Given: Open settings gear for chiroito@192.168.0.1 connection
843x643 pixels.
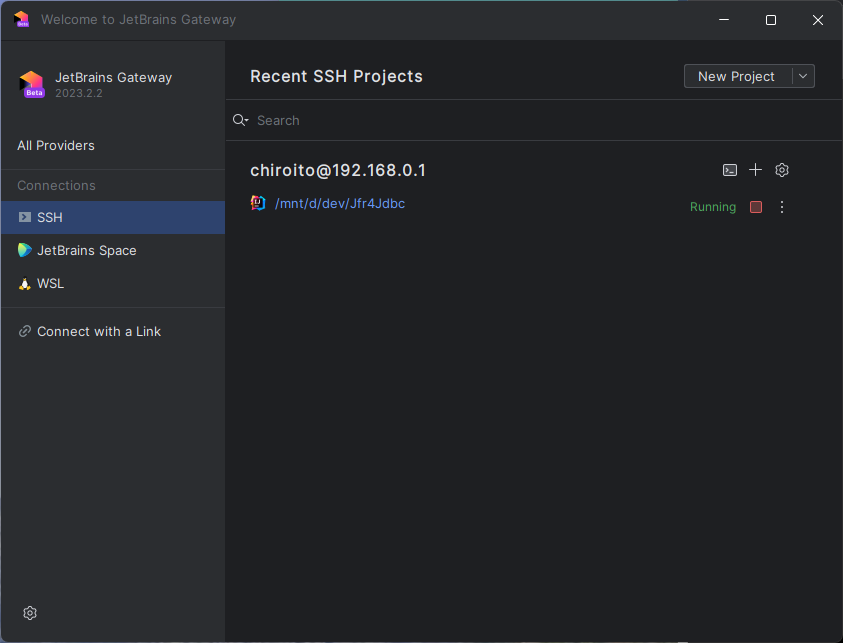Looking at the screenshot, I should coord(782,170).
